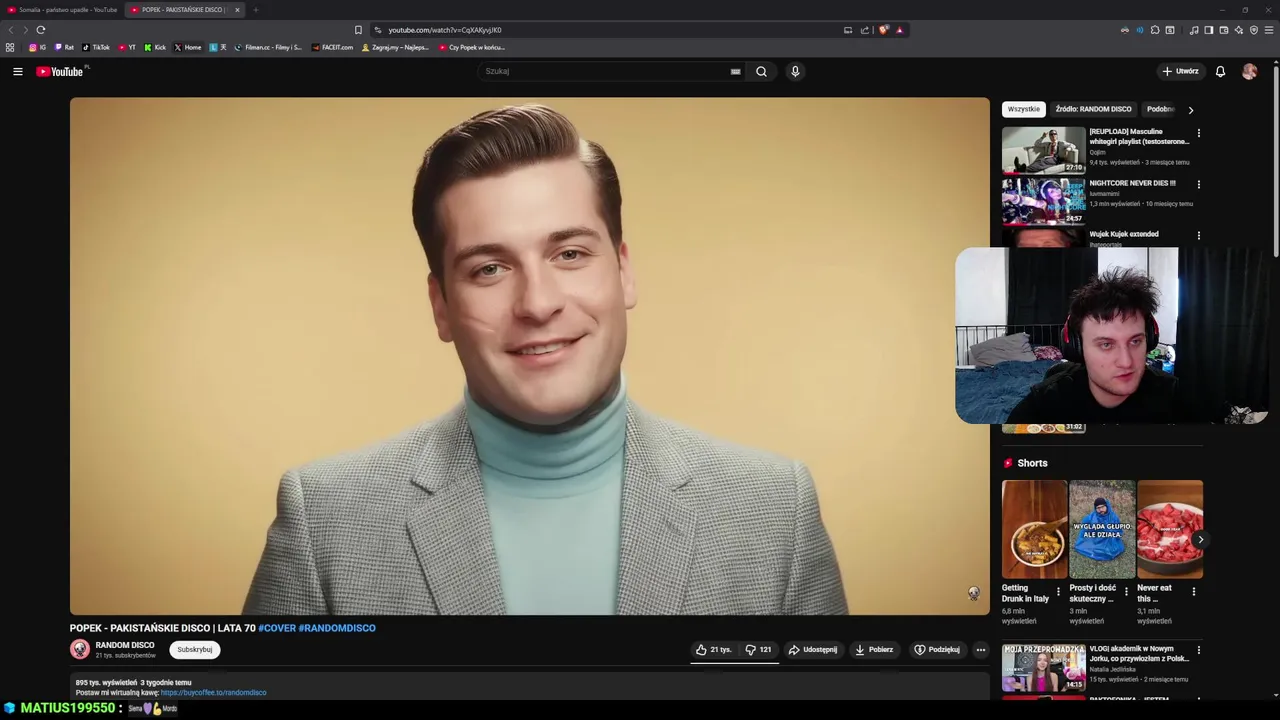1280x720 pixels.
Task: Click the Subskrybuj button
Action: (194, 650)
